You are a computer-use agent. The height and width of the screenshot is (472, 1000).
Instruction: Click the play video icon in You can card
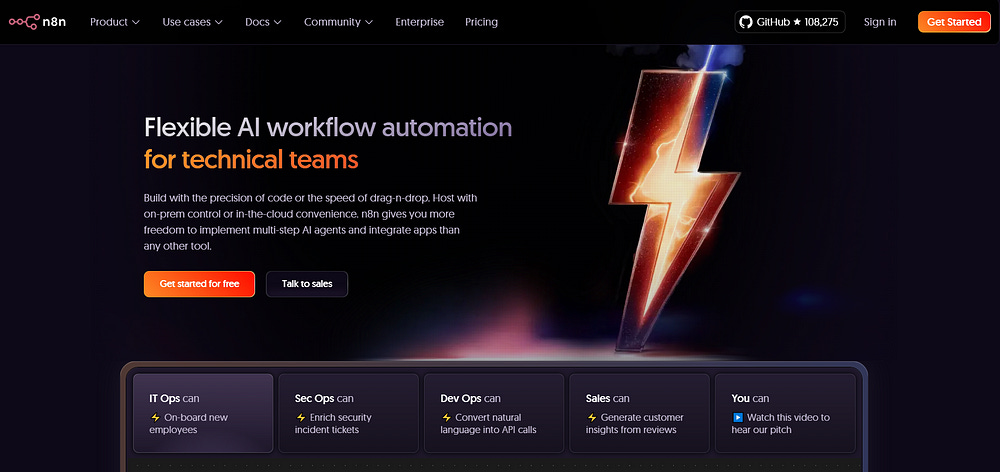[738, 418]
